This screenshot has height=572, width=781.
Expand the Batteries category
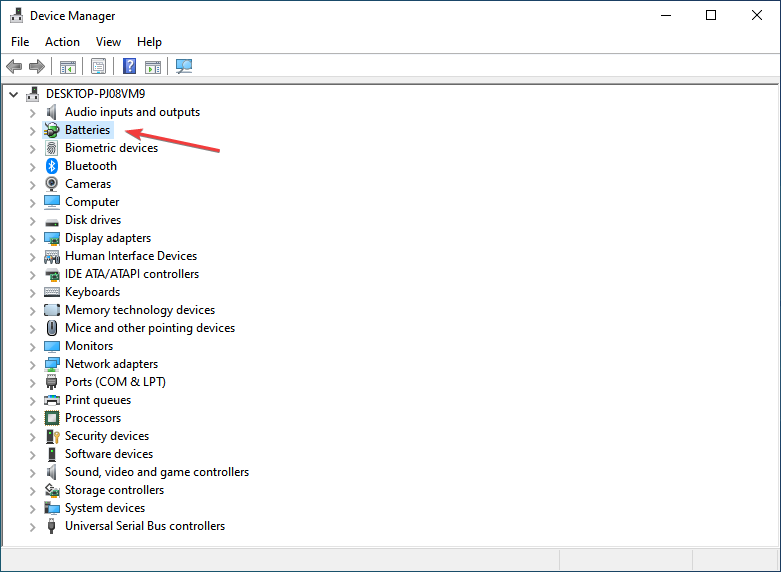tap(32, 131)
